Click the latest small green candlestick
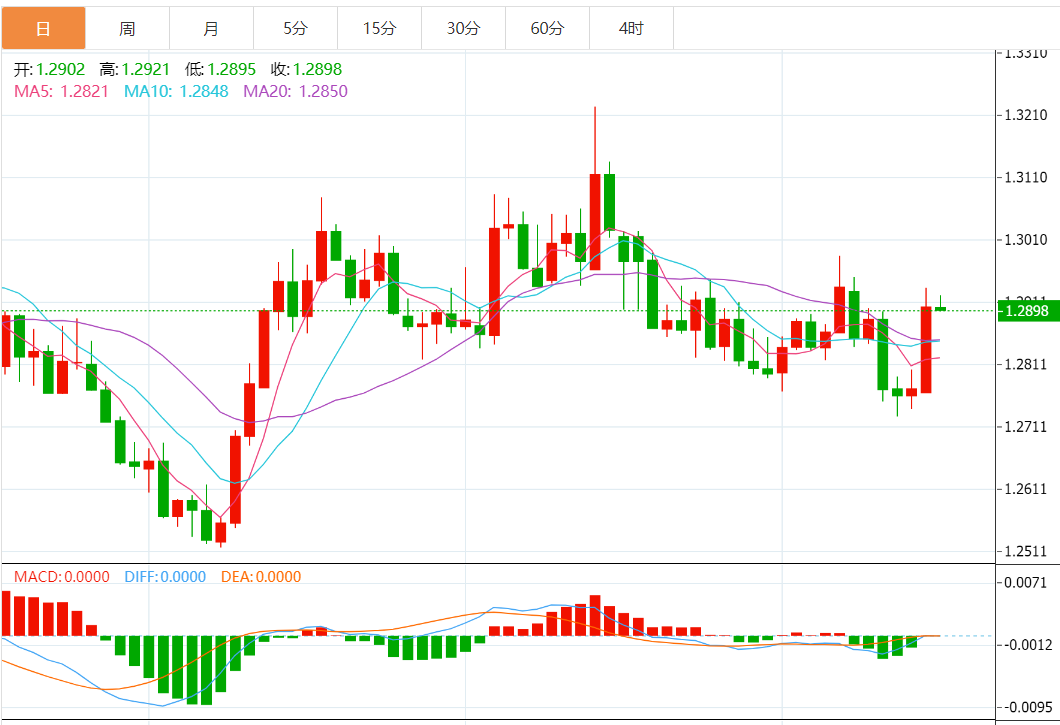Screen dimensions: 1060x725 click(x=940, y=308)
